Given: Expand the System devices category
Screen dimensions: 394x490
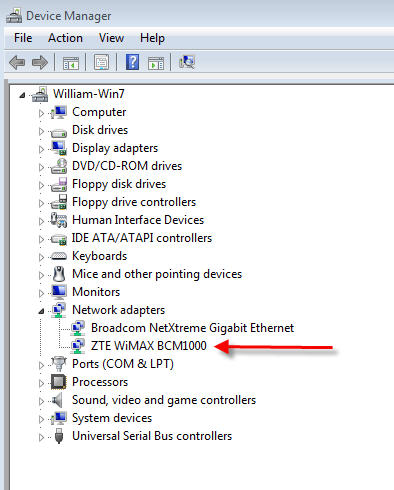Looking at the screenshot, I should [41, 419].
